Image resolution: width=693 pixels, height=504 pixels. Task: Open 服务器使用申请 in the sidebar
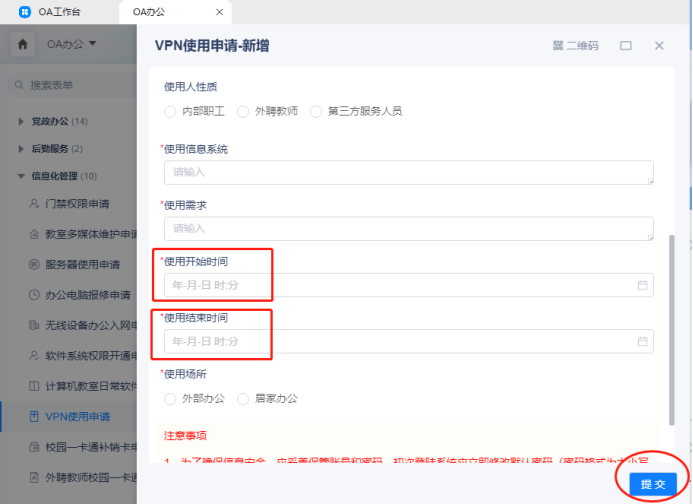click(82, 265)
